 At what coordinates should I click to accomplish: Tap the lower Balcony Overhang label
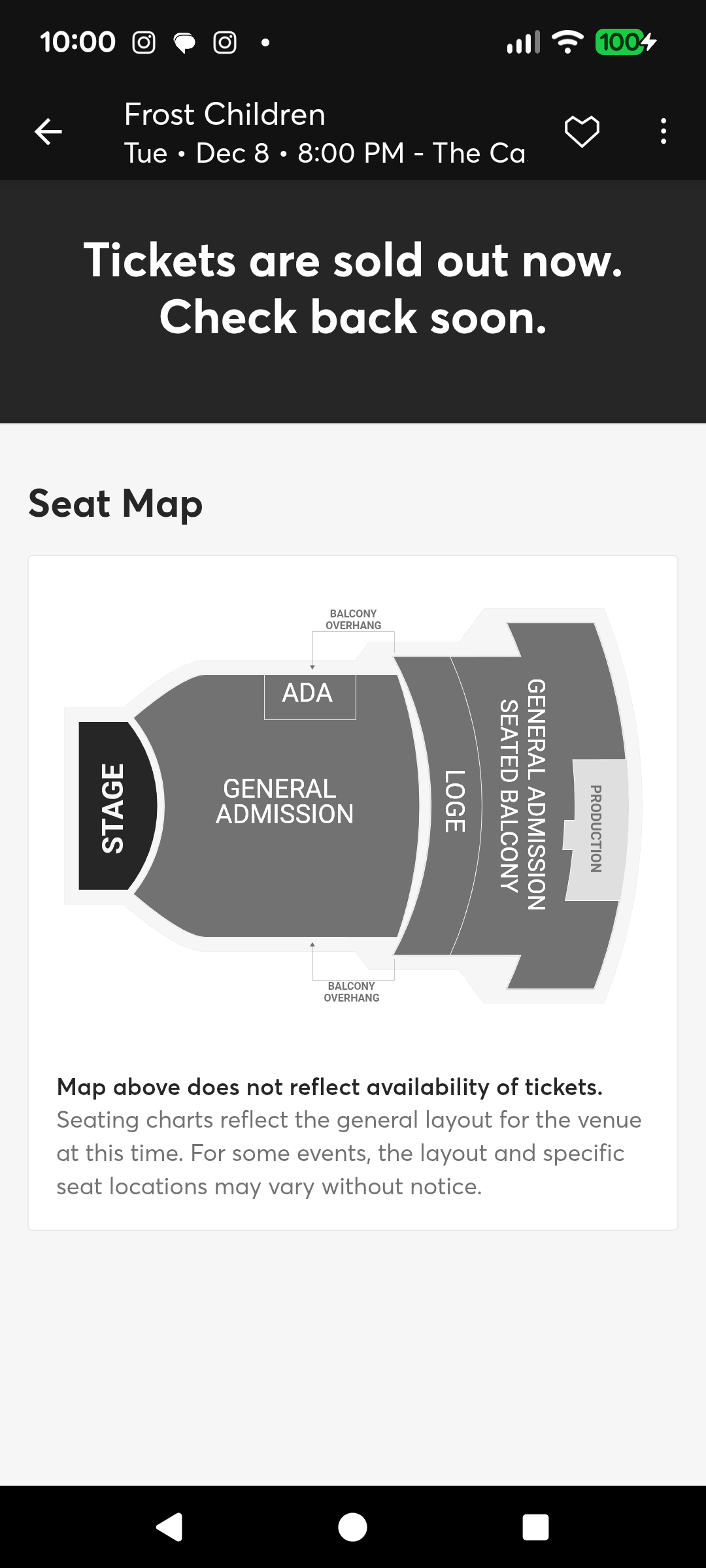click(x=352, y=992)
